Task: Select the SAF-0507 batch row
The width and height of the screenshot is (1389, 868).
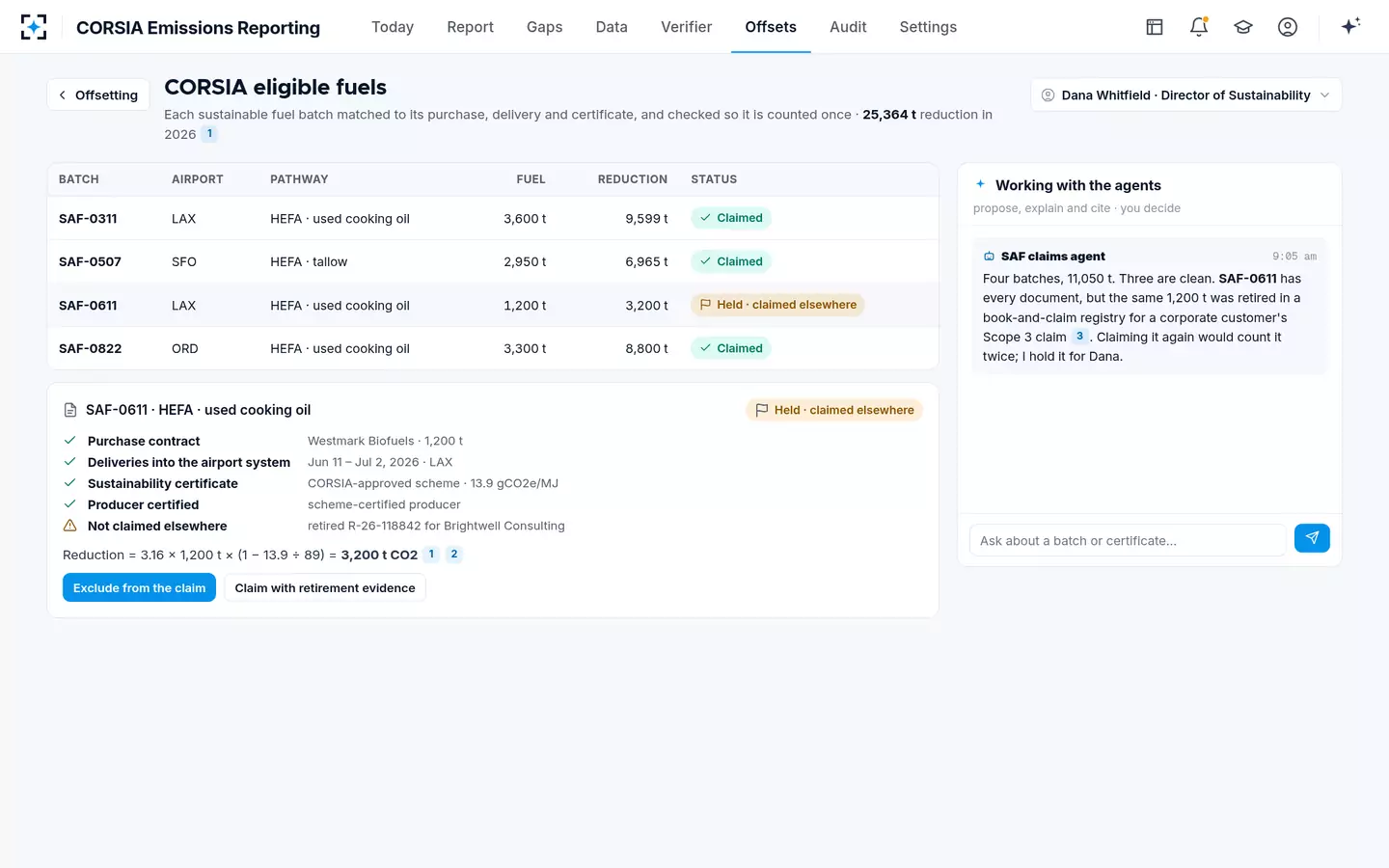Action: 493,261
